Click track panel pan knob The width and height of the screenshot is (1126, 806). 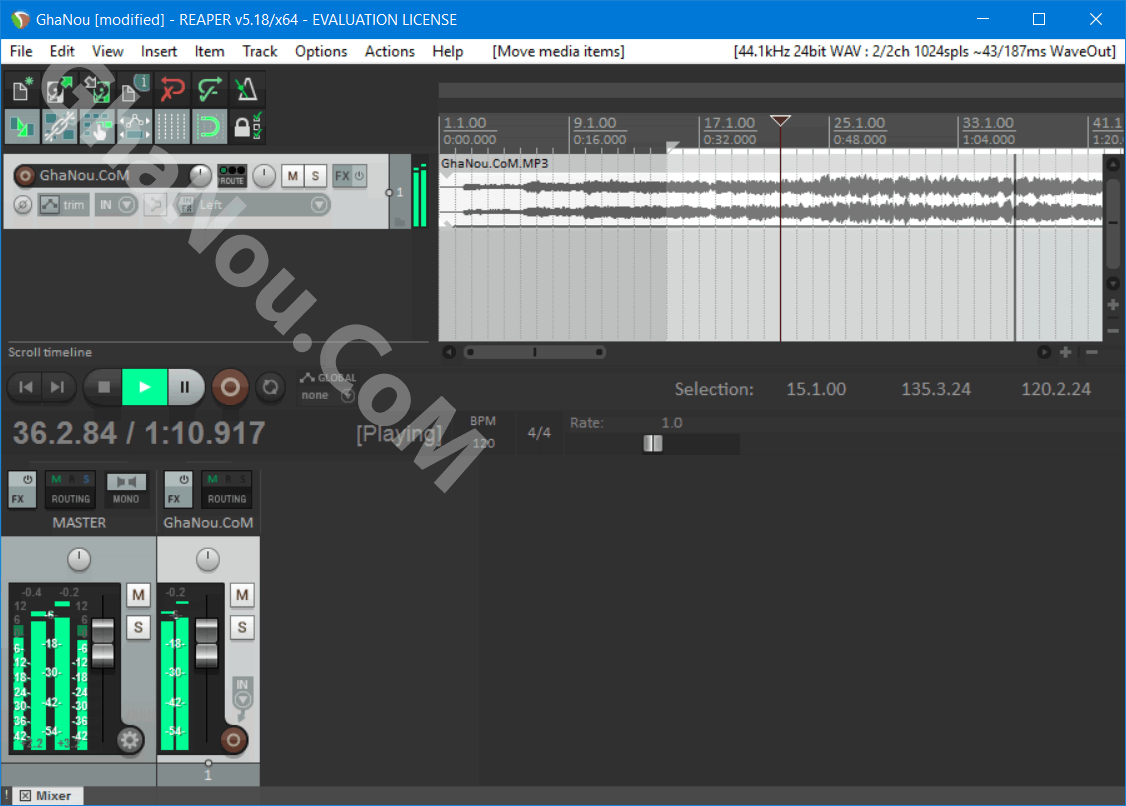pyautogui.click(x=264, y=175)
